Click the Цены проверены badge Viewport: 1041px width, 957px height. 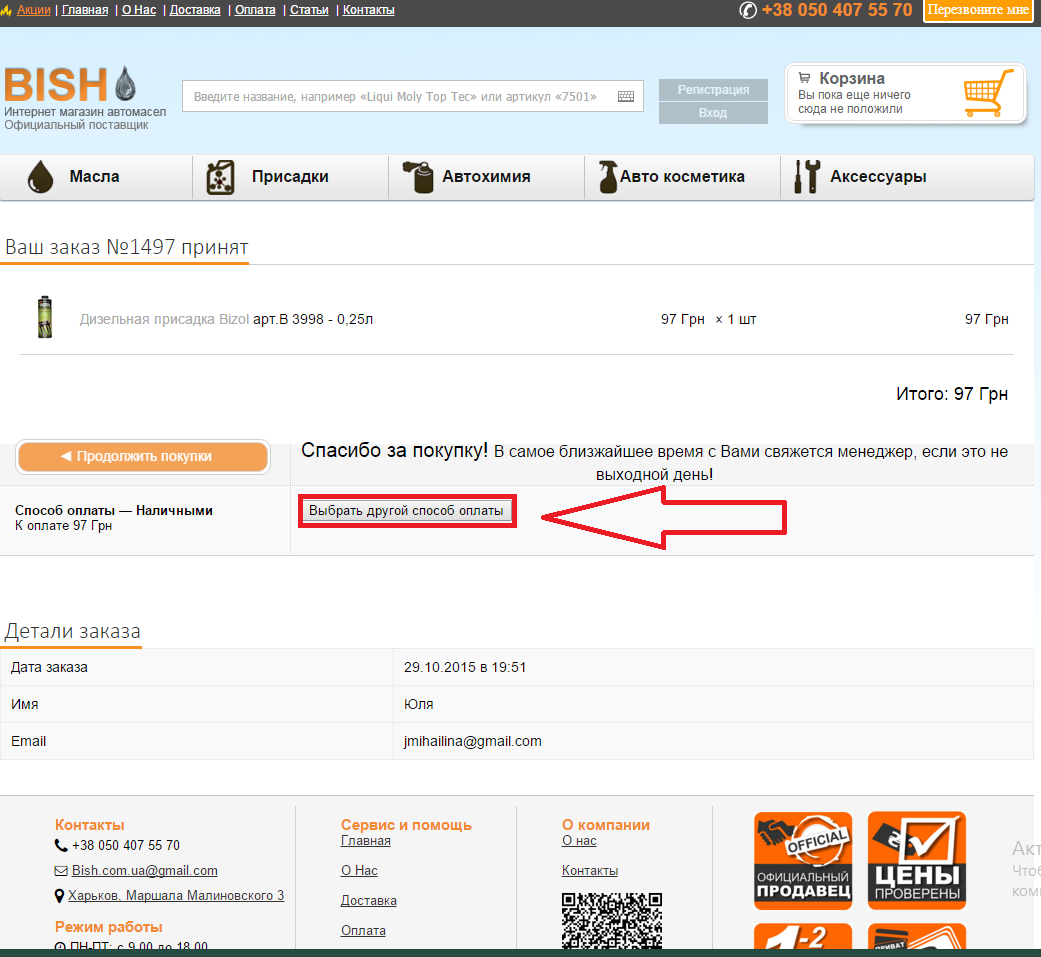(916, 860)
